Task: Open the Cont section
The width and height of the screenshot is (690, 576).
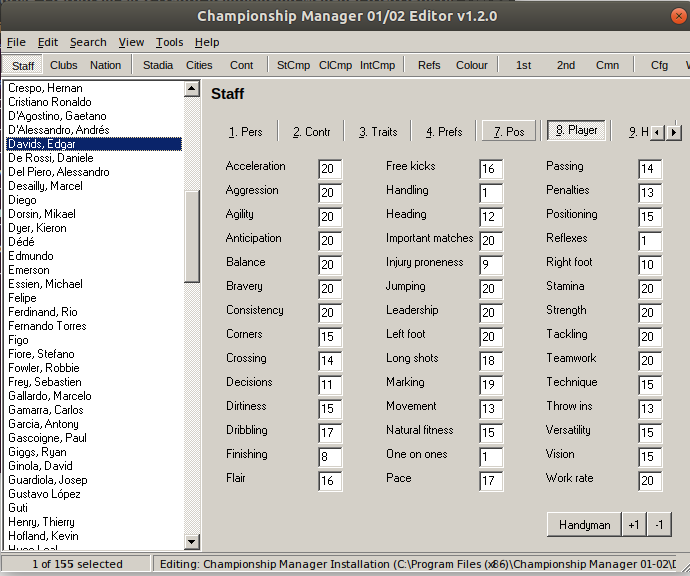Action: click(241, 65)
